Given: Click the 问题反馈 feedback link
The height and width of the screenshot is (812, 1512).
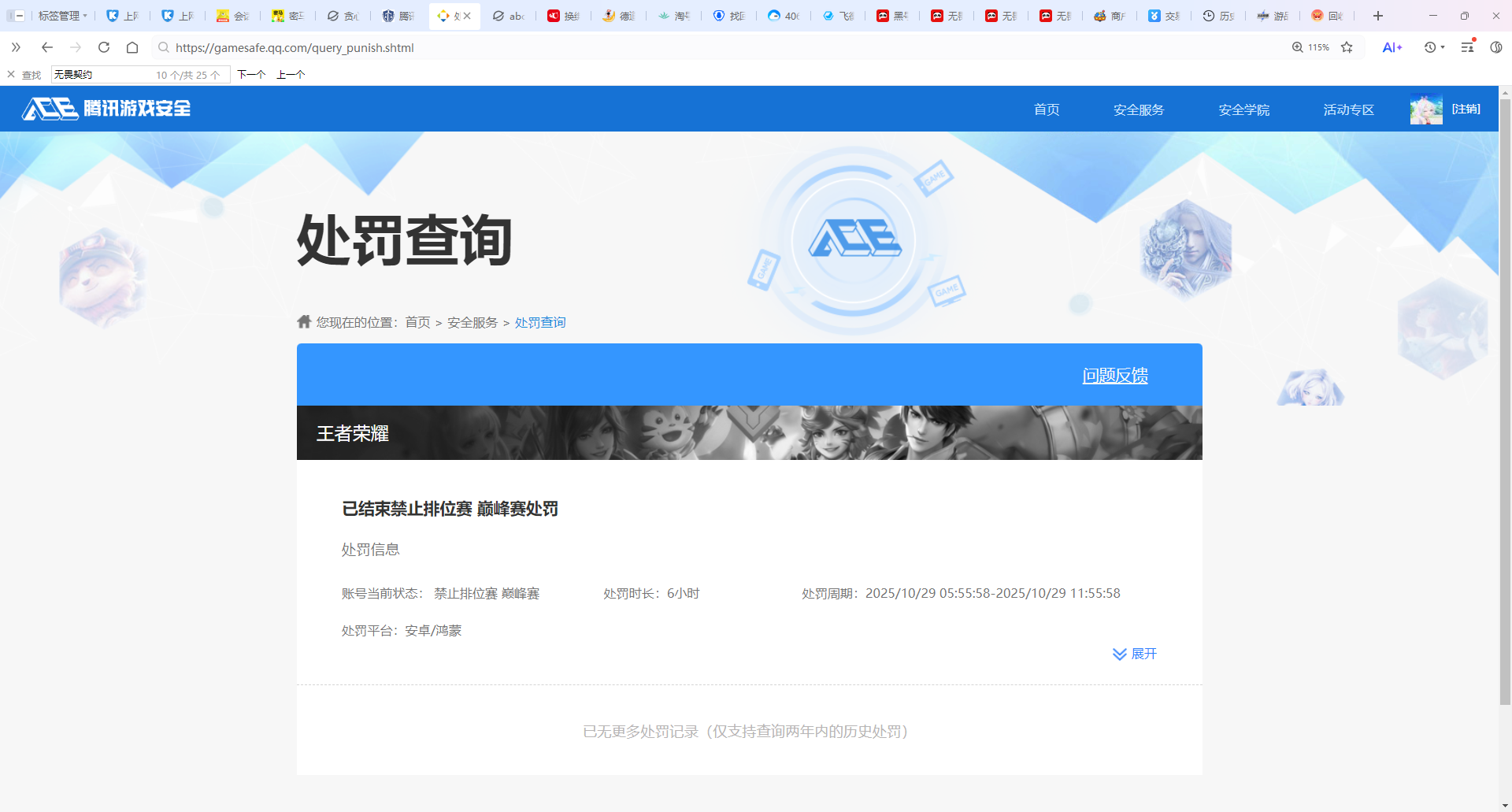Looking at the screenshot, I should tap(1114, 376).
